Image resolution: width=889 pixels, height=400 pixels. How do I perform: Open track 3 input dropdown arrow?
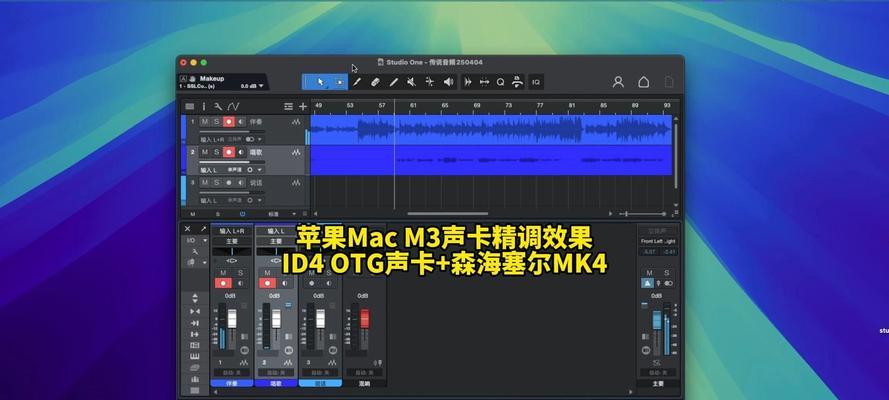(x=260, y=201)
